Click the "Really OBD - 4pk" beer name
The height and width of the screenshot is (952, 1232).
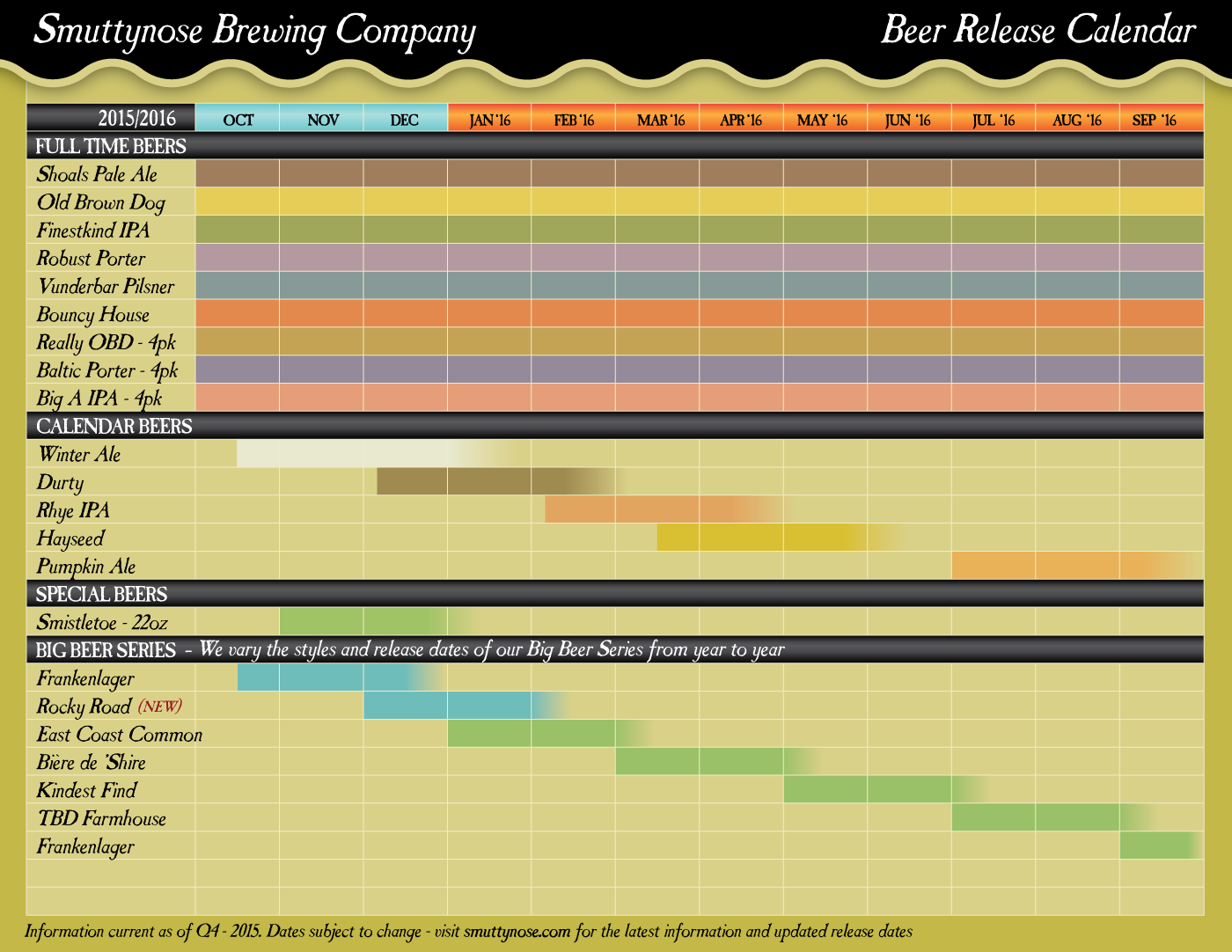(106, 343)
